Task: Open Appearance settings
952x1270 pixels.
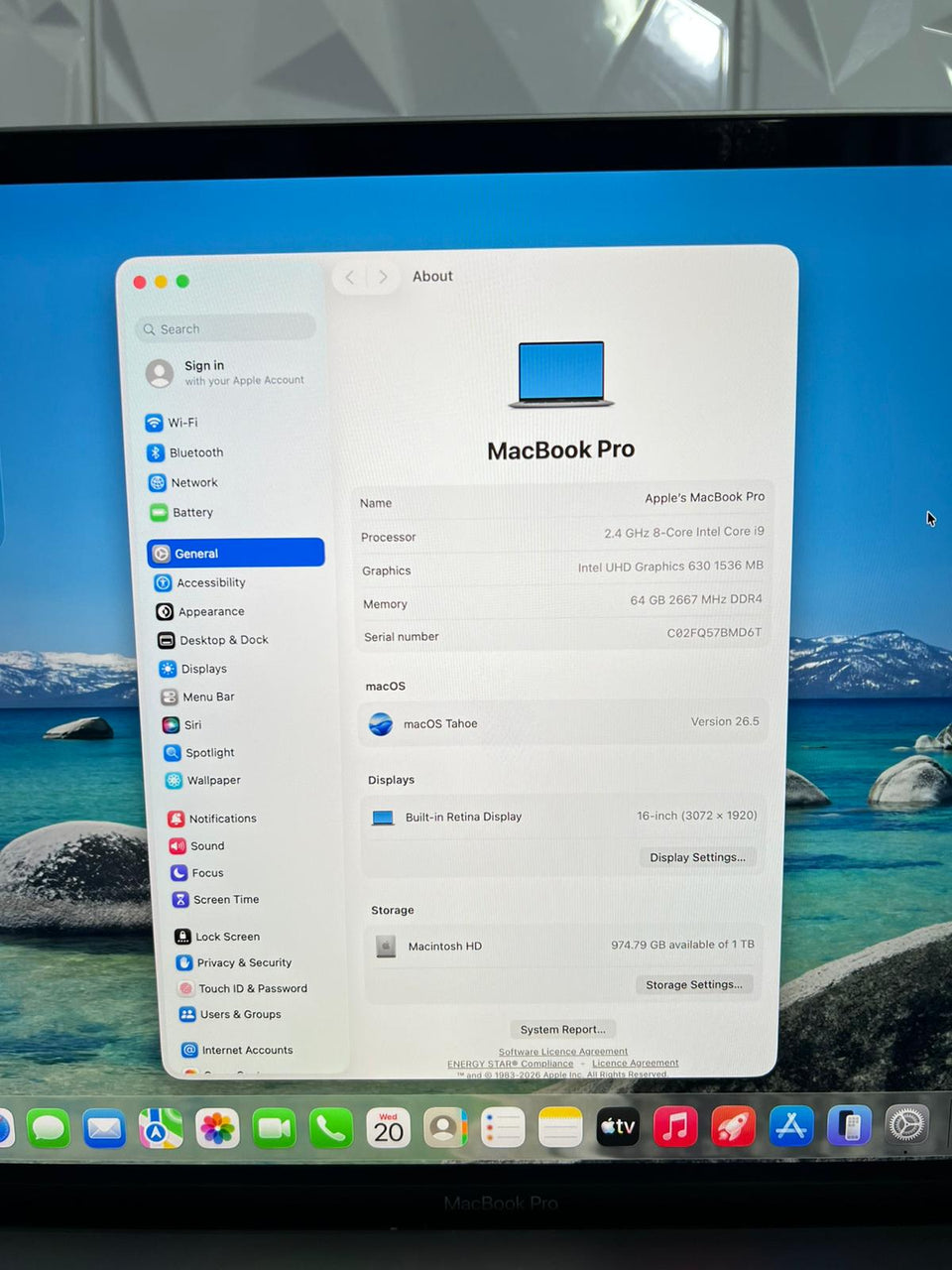Action: pos(200,612)
